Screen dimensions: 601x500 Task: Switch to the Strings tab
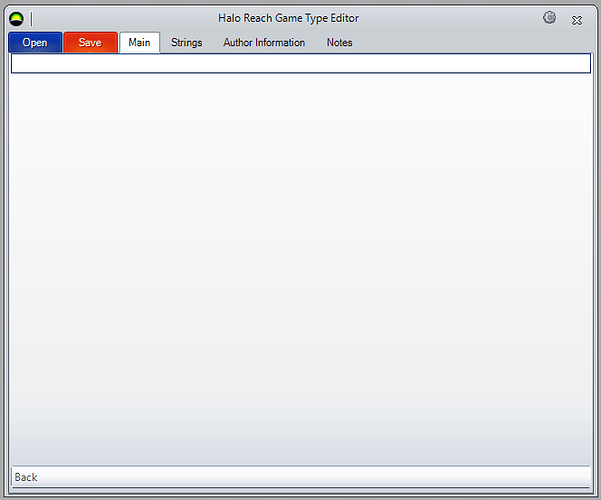pos(186,42)
